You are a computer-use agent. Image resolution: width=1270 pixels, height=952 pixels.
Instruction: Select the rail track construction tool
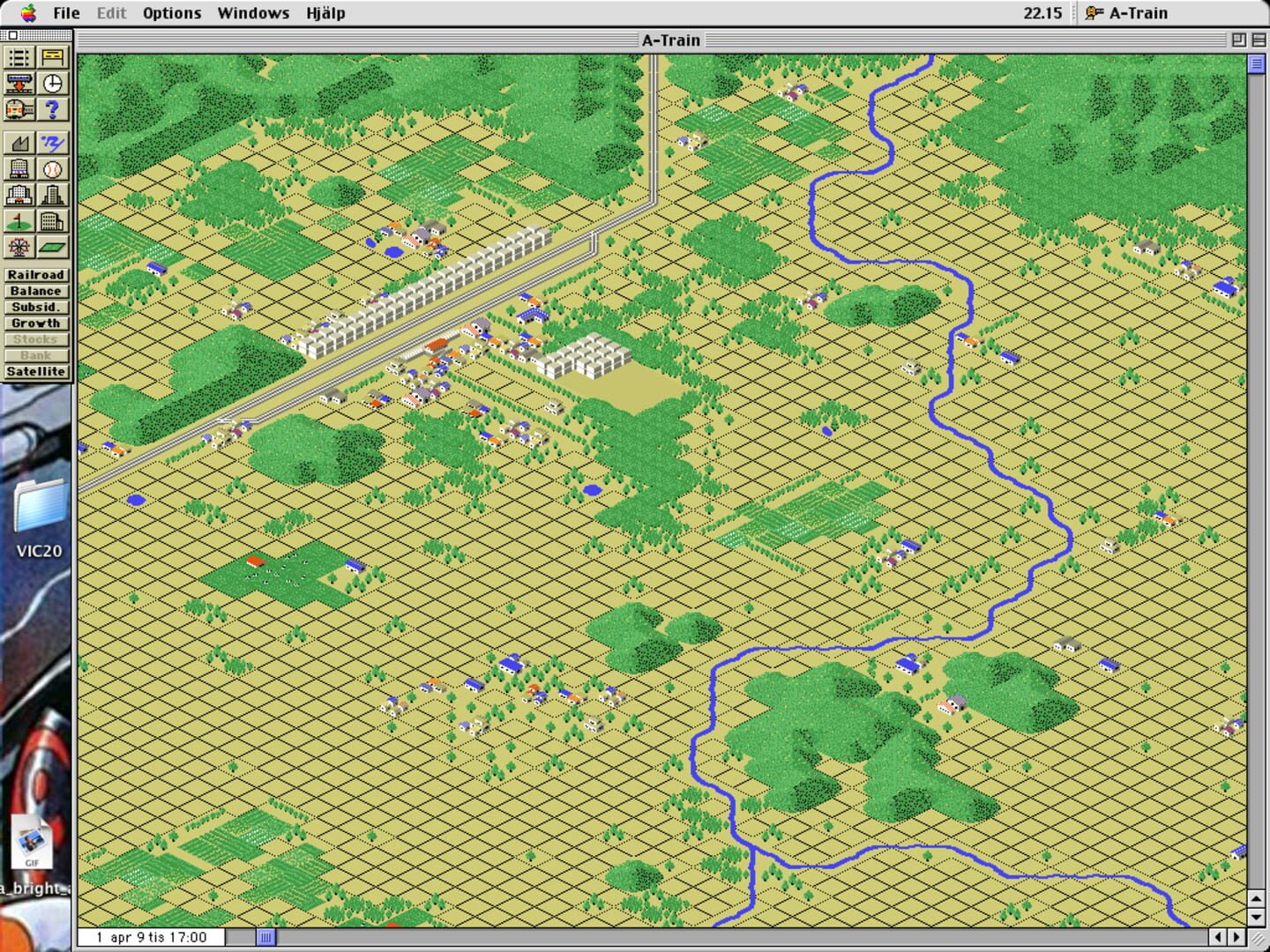pyautogui.click(x=19, y=56)
